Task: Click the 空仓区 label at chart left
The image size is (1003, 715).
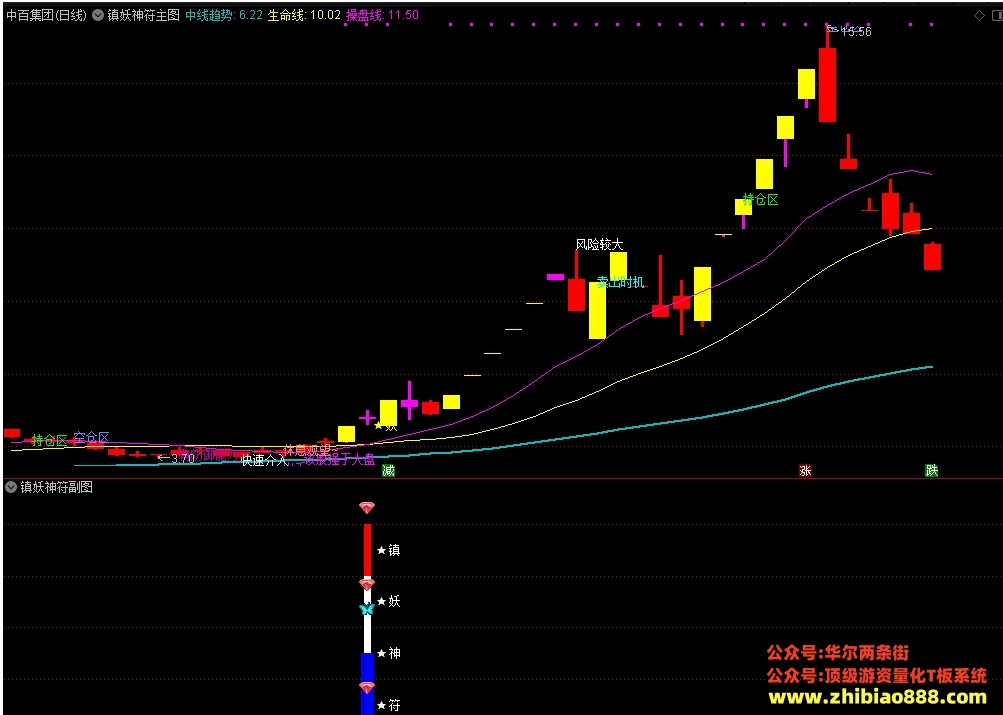Action: [x=91, y=437]
